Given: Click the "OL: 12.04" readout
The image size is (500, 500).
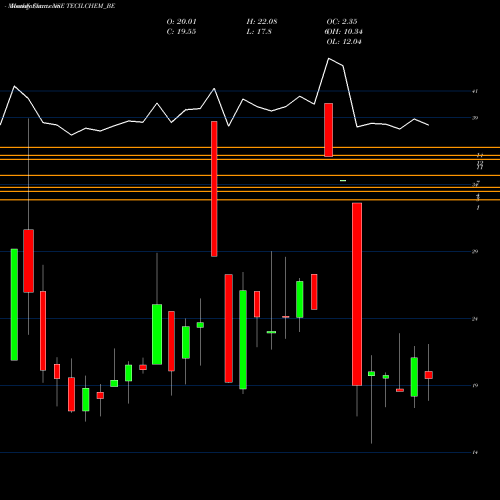Looking at the screenshot, I should (344, 42).
